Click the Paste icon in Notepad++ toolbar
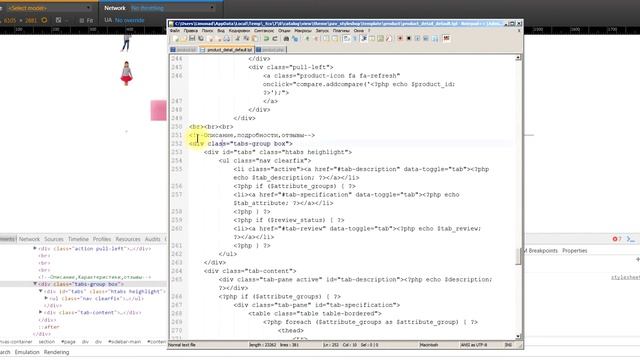Image resolution: width=640 pixels, height=360 pixels. click(x=255, y=38)
